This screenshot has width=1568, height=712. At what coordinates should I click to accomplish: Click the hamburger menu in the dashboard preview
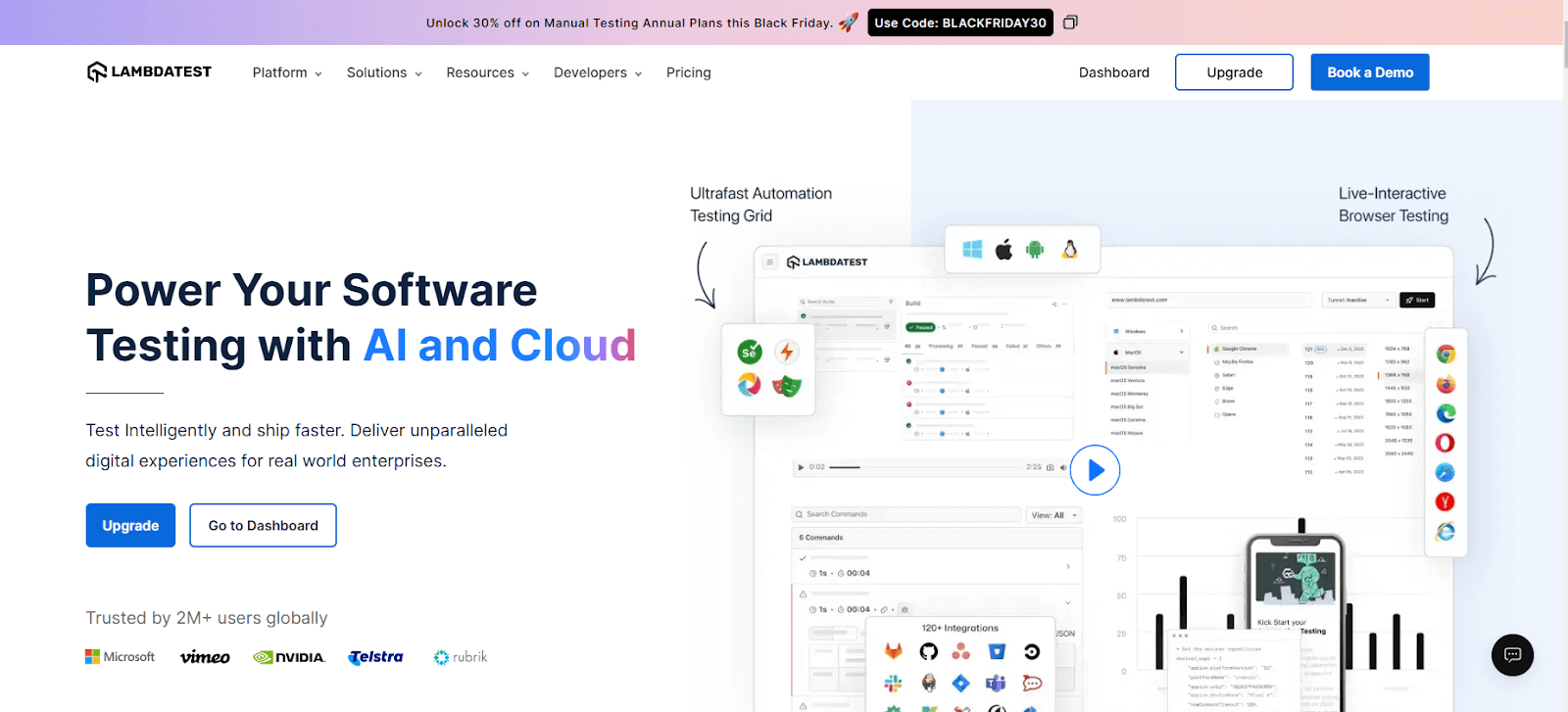tap(770, 262)
